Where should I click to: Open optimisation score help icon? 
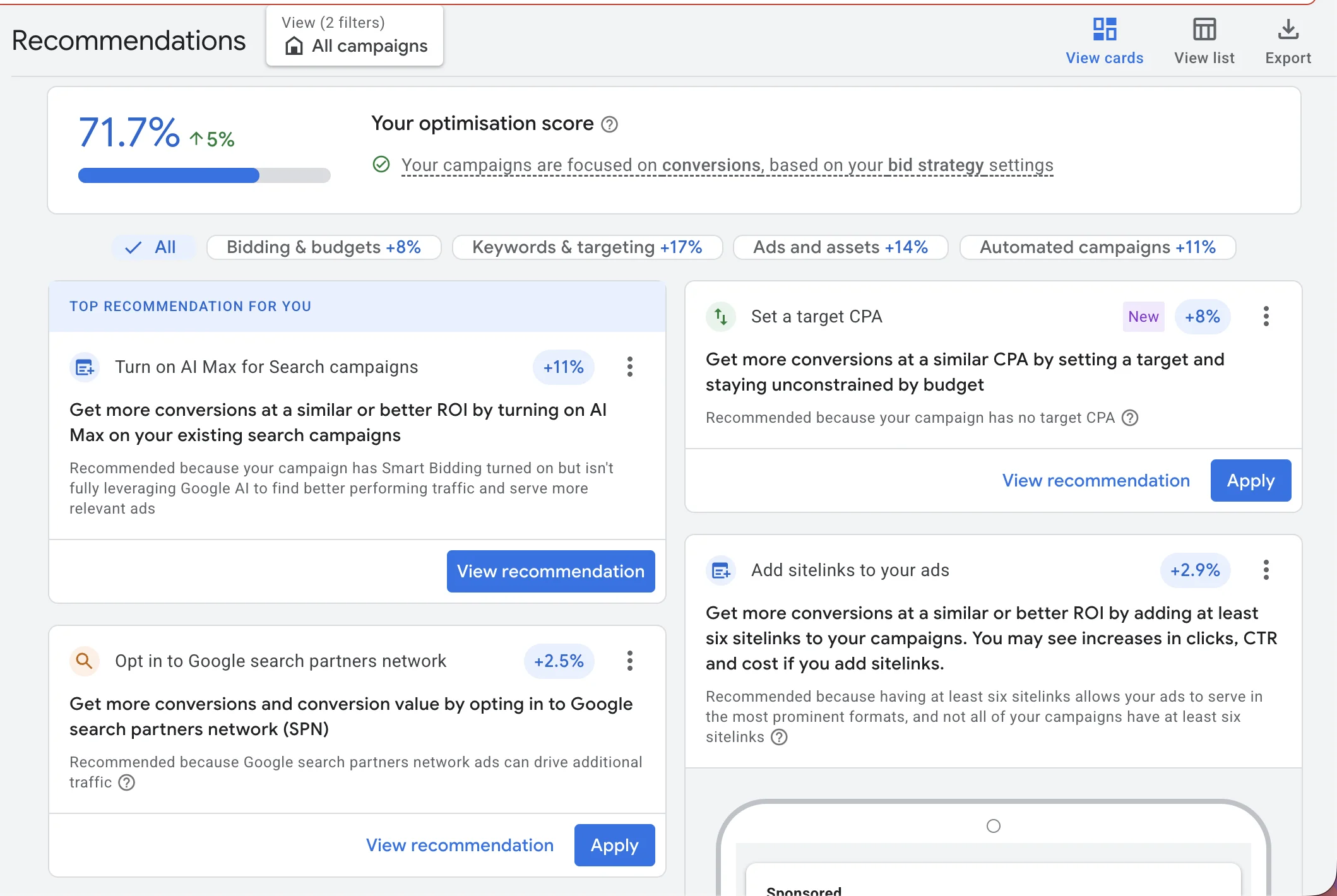click(x=609, y=124)
